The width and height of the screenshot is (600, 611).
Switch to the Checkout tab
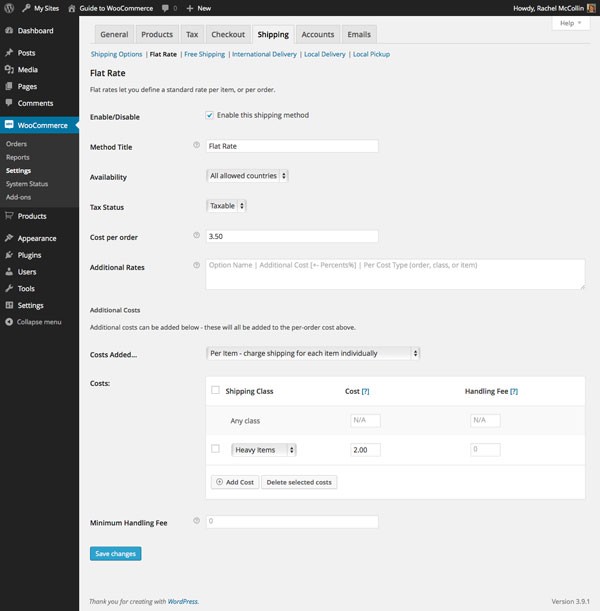(228, 34)
